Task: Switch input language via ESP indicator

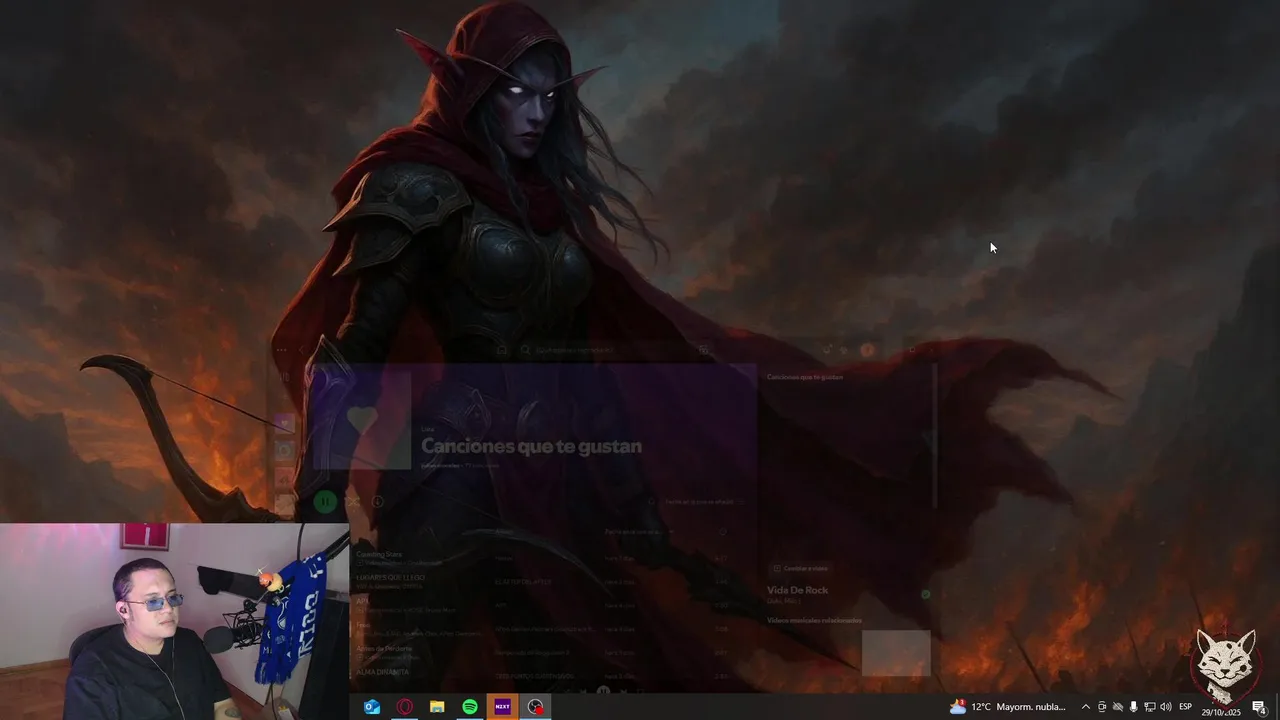Action: point(1186,707)
